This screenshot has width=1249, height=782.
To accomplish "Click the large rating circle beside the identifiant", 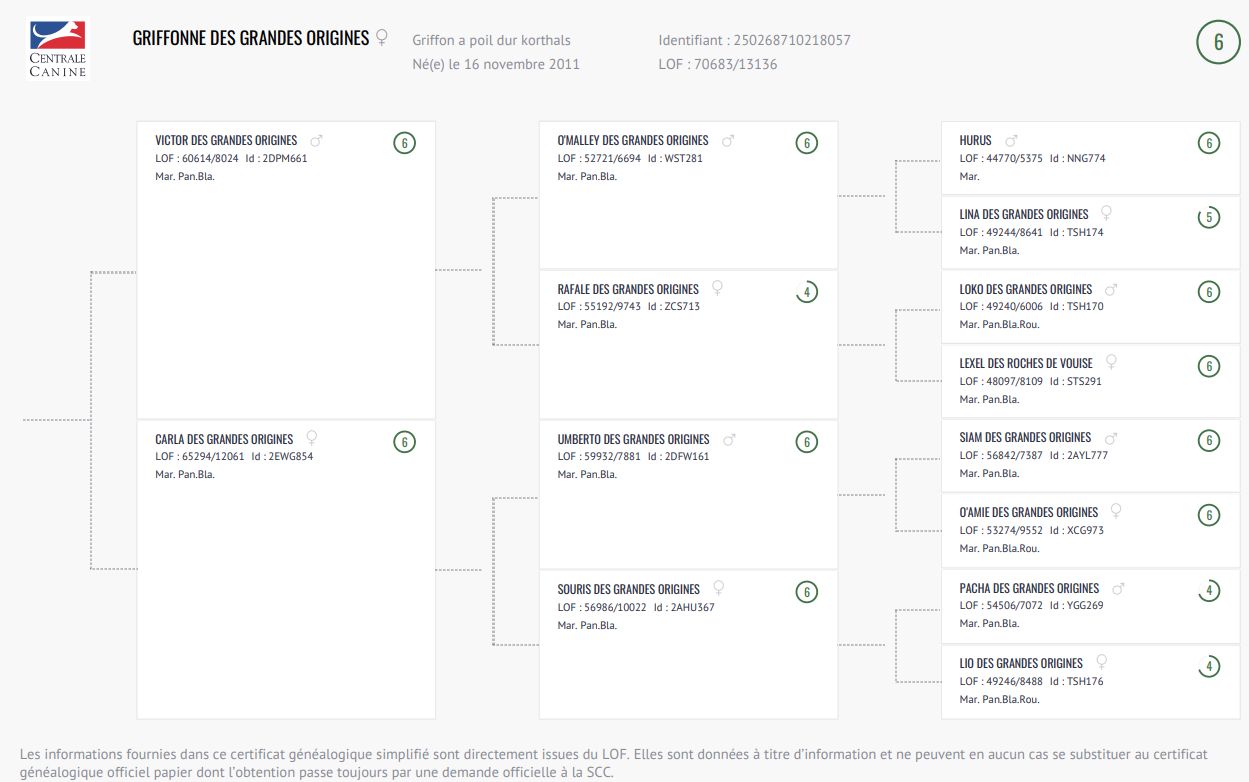I will [1218, 42].
